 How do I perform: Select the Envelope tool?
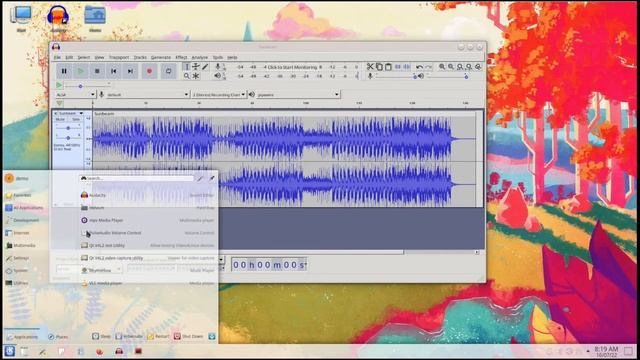(x=196, y=67)
